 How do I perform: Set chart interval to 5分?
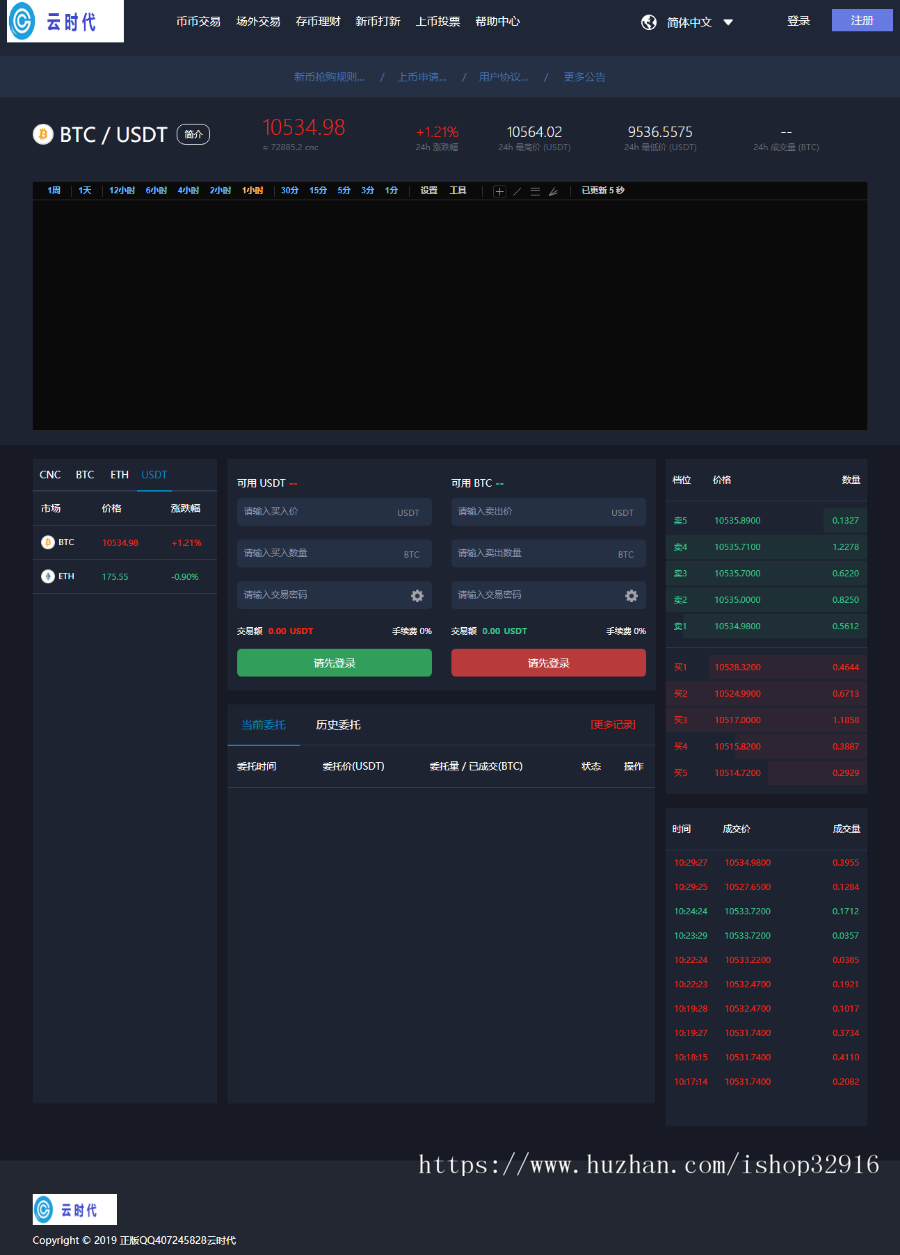click(x=344, y=190)
